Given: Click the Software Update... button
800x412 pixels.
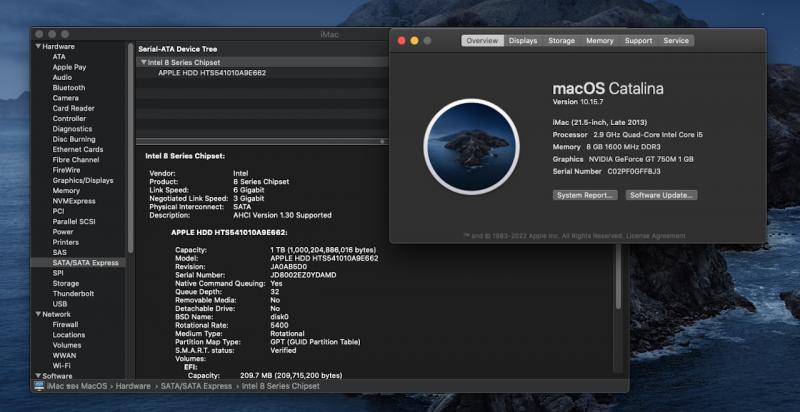Looking at the screenshot, I should pyautogui.click(x=661, y=195).
